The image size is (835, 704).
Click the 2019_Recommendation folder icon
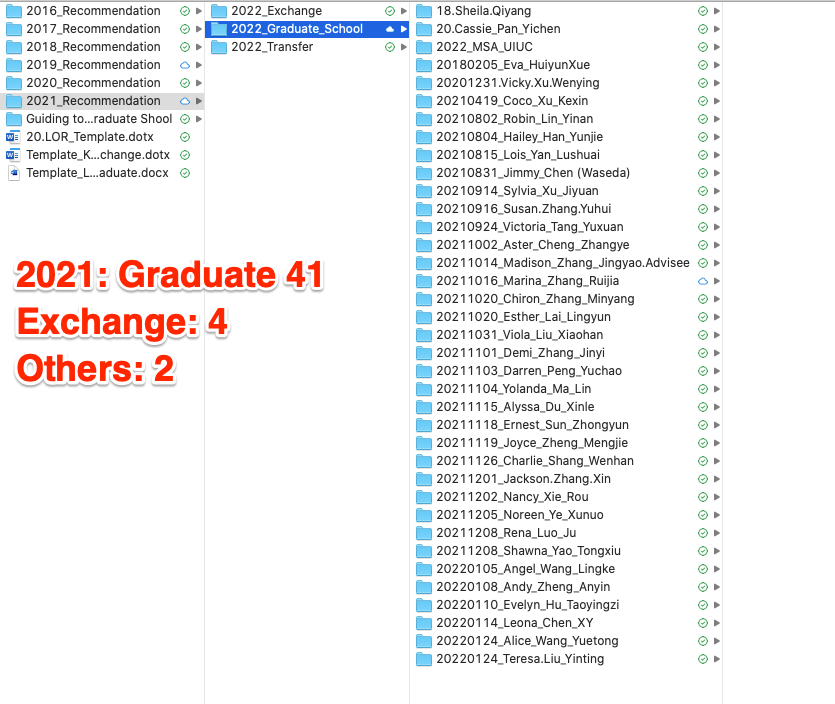(13, 65)
